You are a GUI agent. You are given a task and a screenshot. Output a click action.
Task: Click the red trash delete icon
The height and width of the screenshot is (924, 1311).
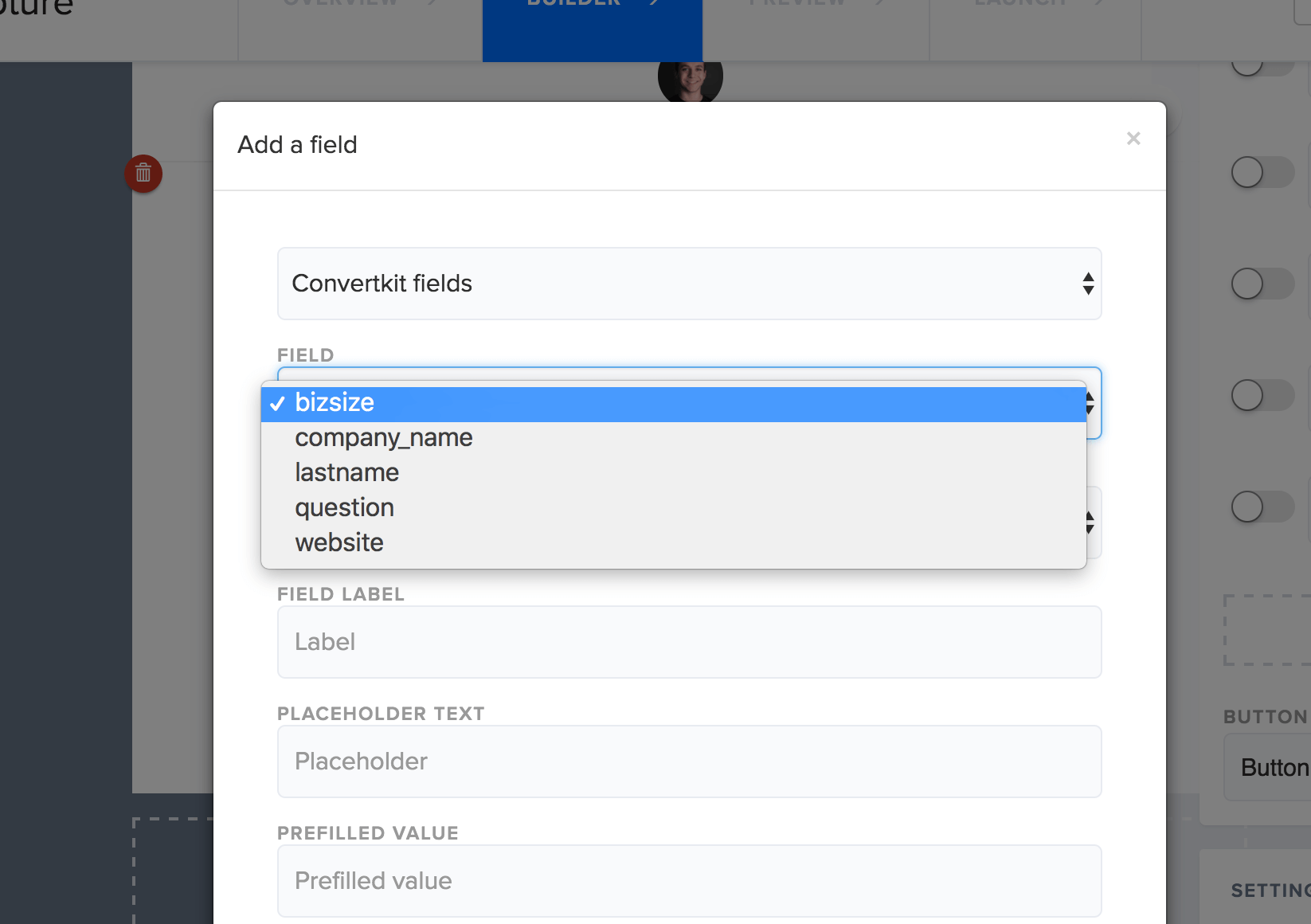click(143, 173)
